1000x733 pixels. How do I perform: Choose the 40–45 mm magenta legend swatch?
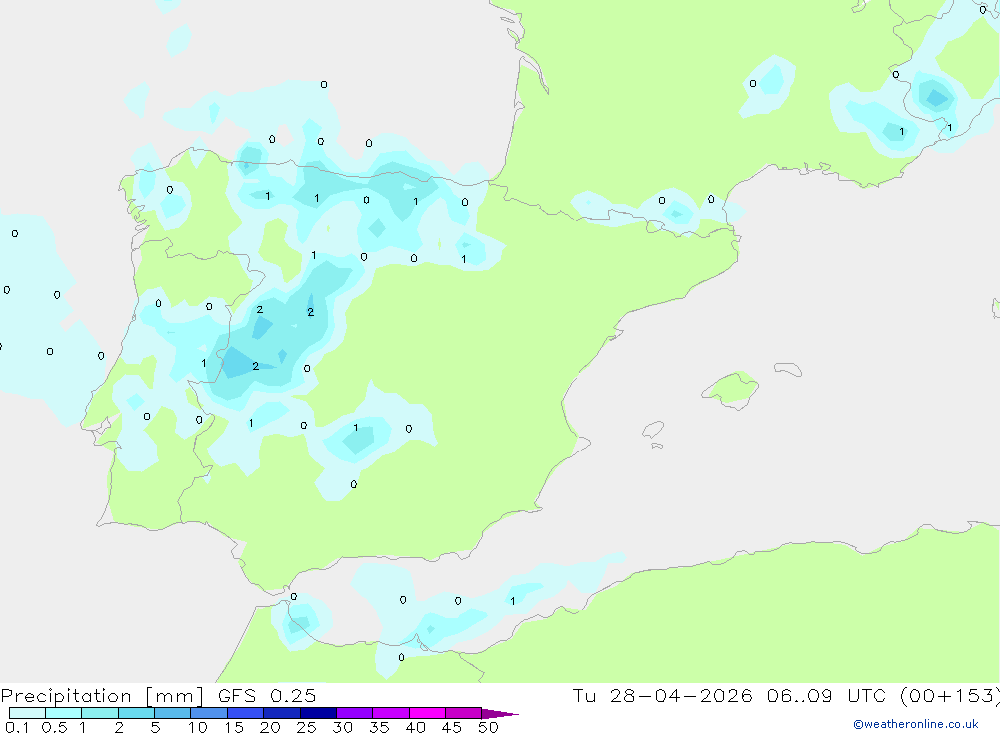(427, 713)
